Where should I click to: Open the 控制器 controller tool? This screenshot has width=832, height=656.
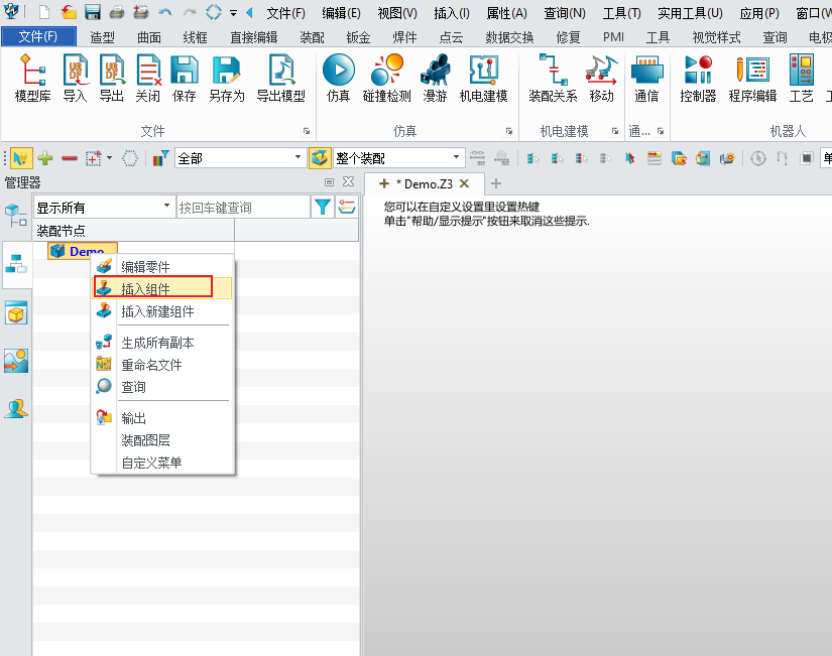[697, 71]
